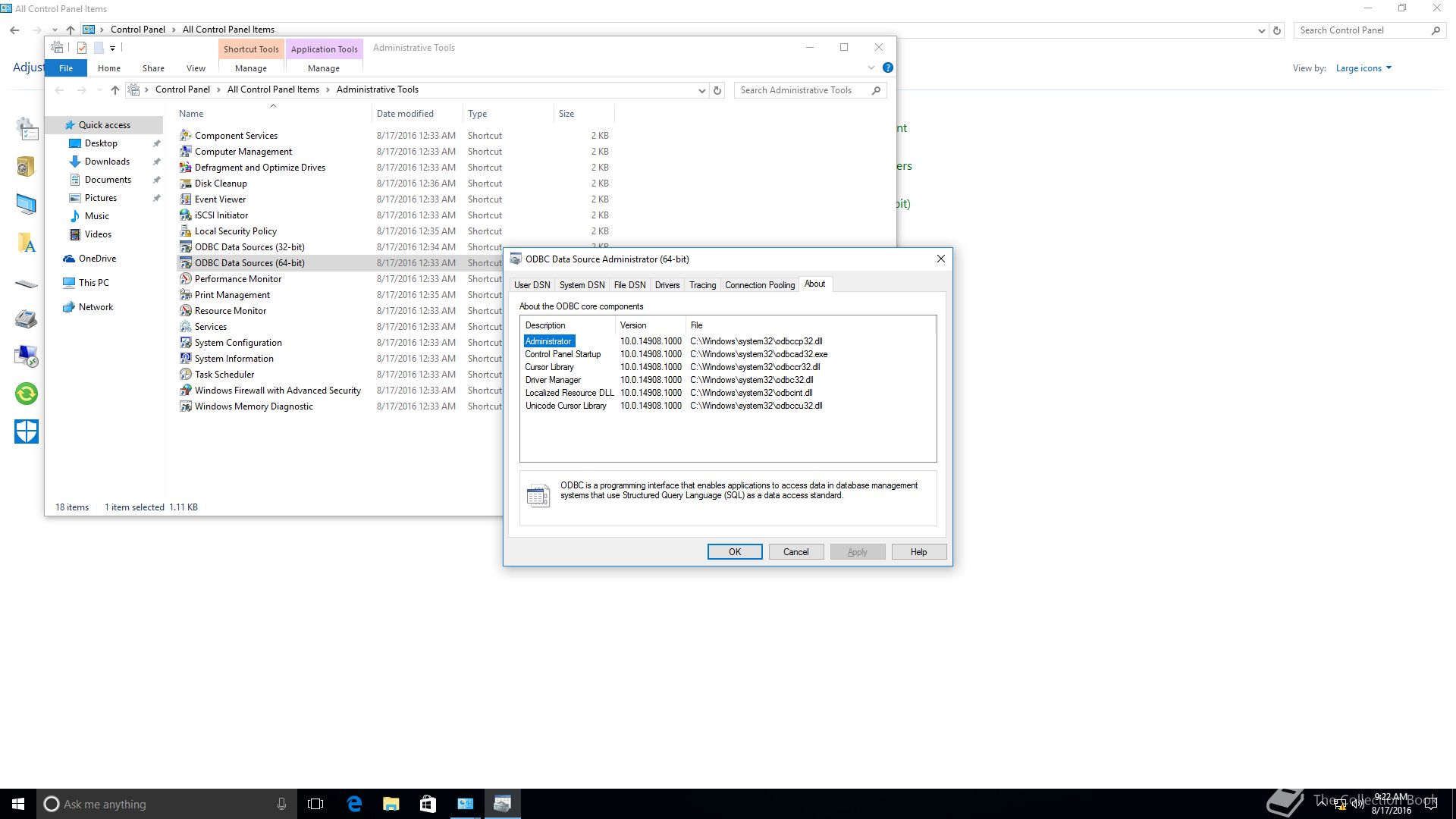
Task: Select System Configuration icon
Action: pyautogui.click(x=185, y=343)
